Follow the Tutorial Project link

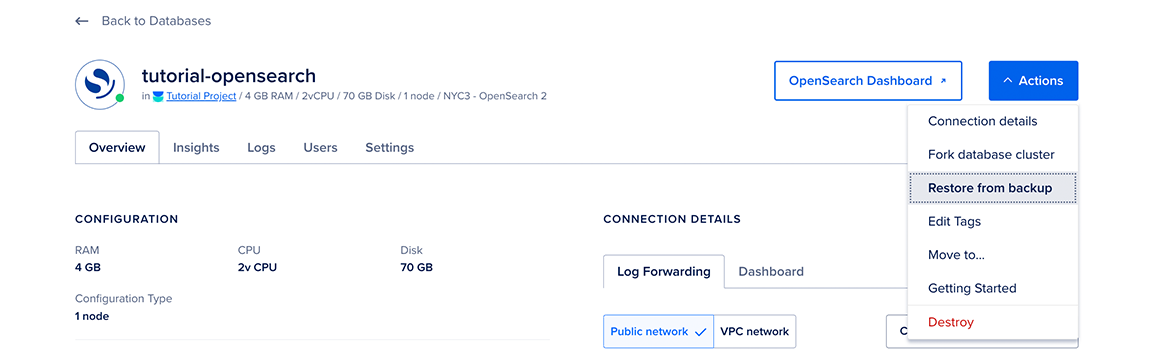point(201,96)
